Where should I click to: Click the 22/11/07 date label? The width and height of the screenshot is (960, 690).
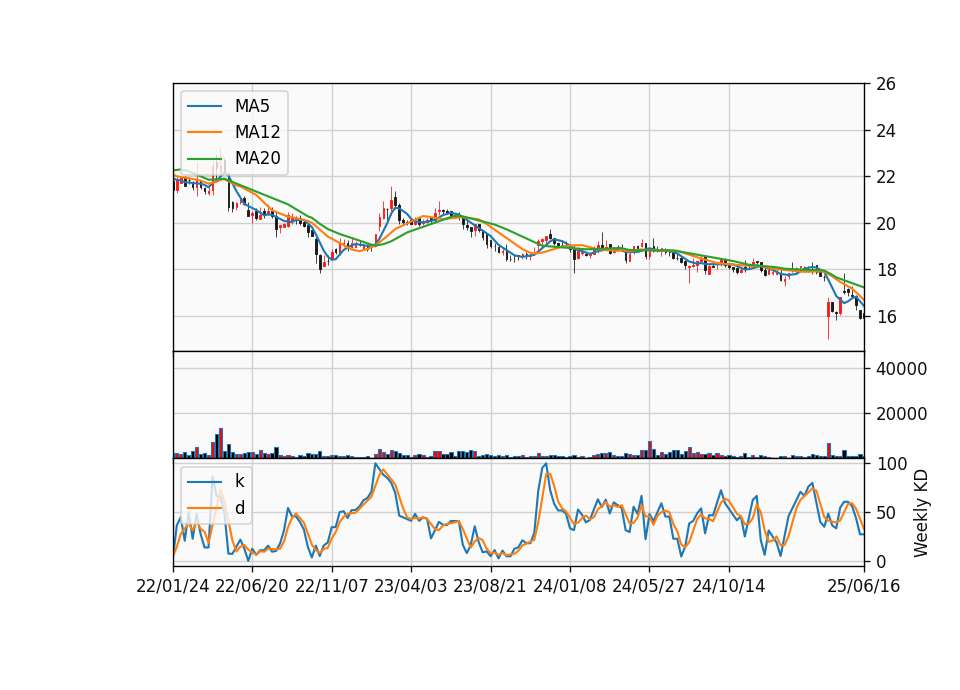(332, 586)
